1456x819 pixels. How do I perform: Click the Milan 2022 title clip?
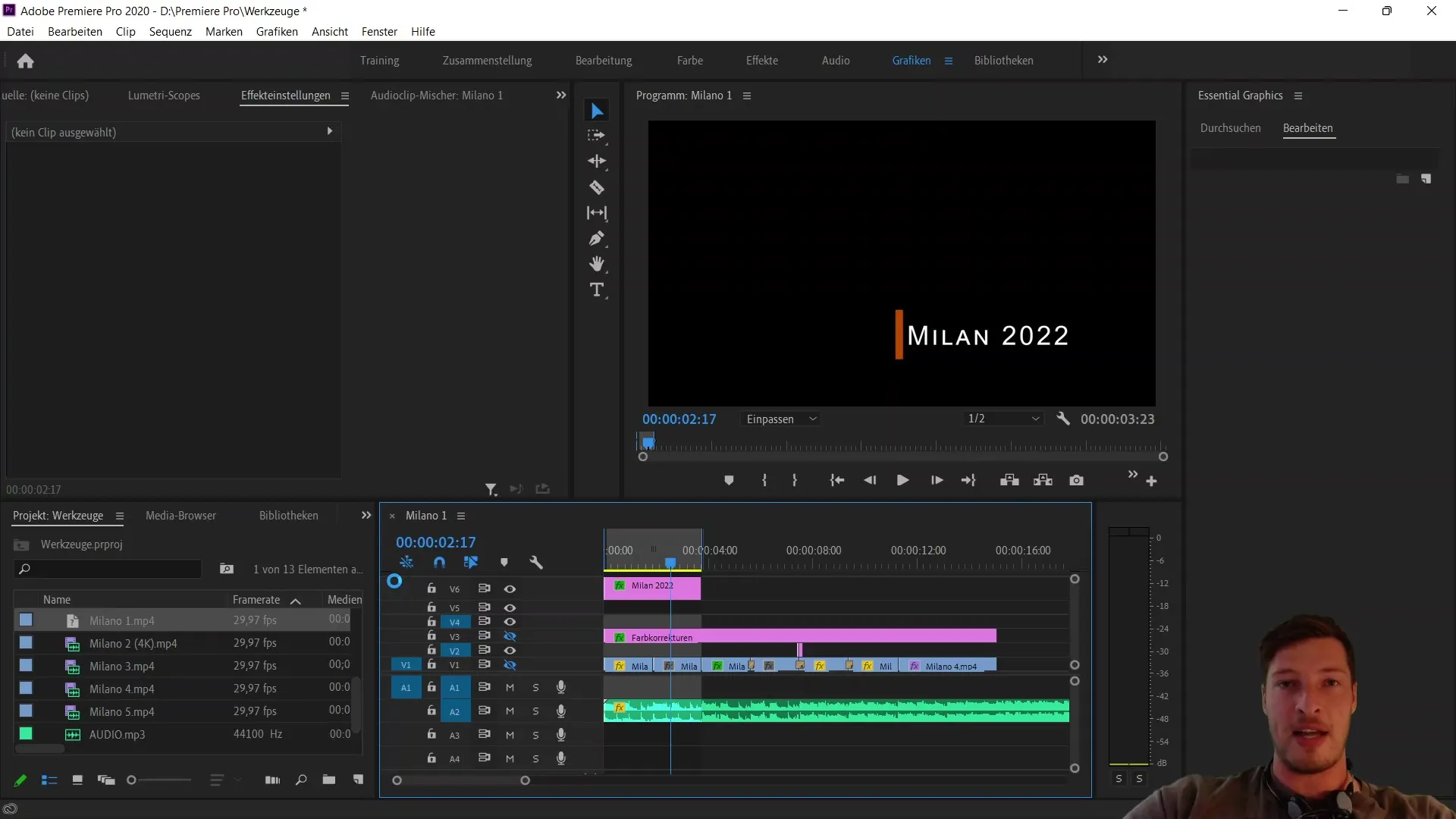point(652,588)
